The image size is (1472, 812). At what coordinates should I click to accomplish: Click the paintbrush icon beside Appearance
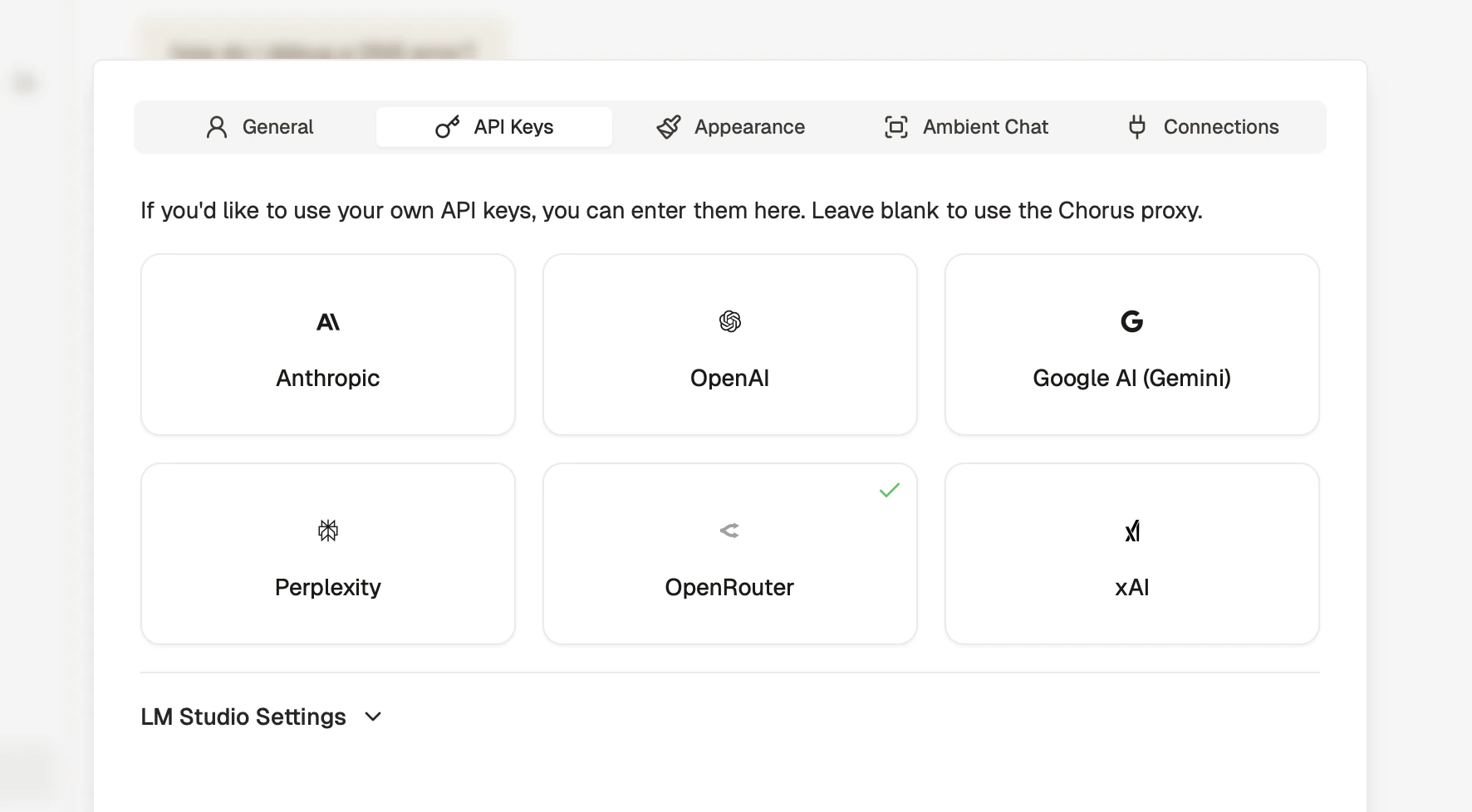click(669, 127)
